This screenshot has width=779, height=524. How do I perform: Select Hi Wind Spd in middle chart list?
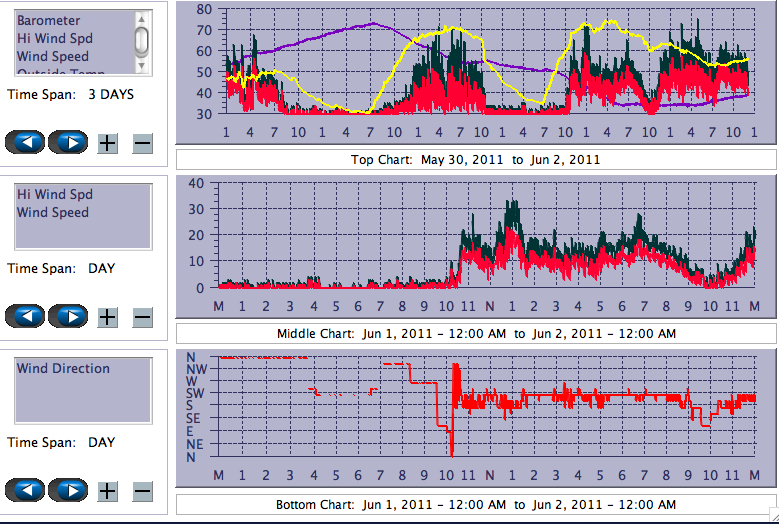(54, 195)
